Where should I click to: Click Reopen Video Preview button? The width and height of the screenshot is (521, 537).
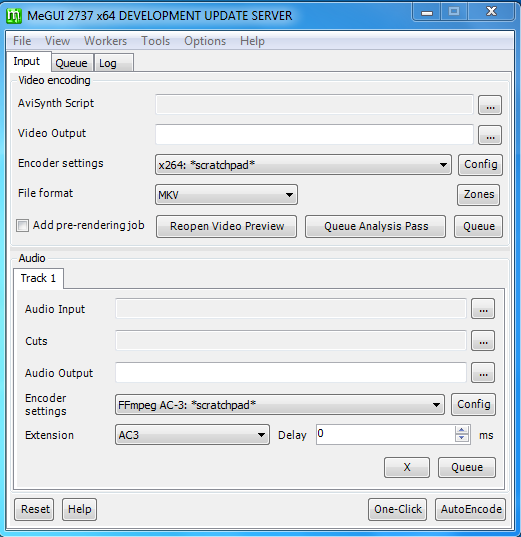226,226
